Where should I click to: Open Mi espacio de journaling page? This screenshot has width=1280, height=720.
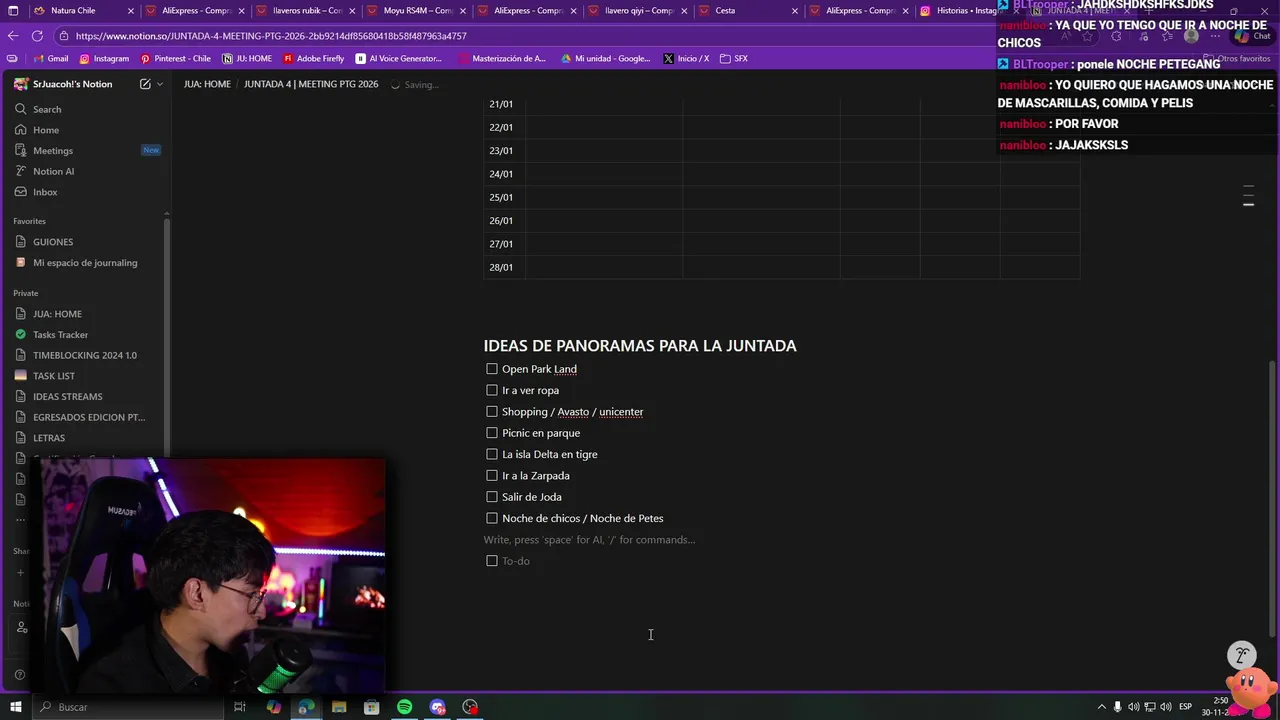point(85,263)
